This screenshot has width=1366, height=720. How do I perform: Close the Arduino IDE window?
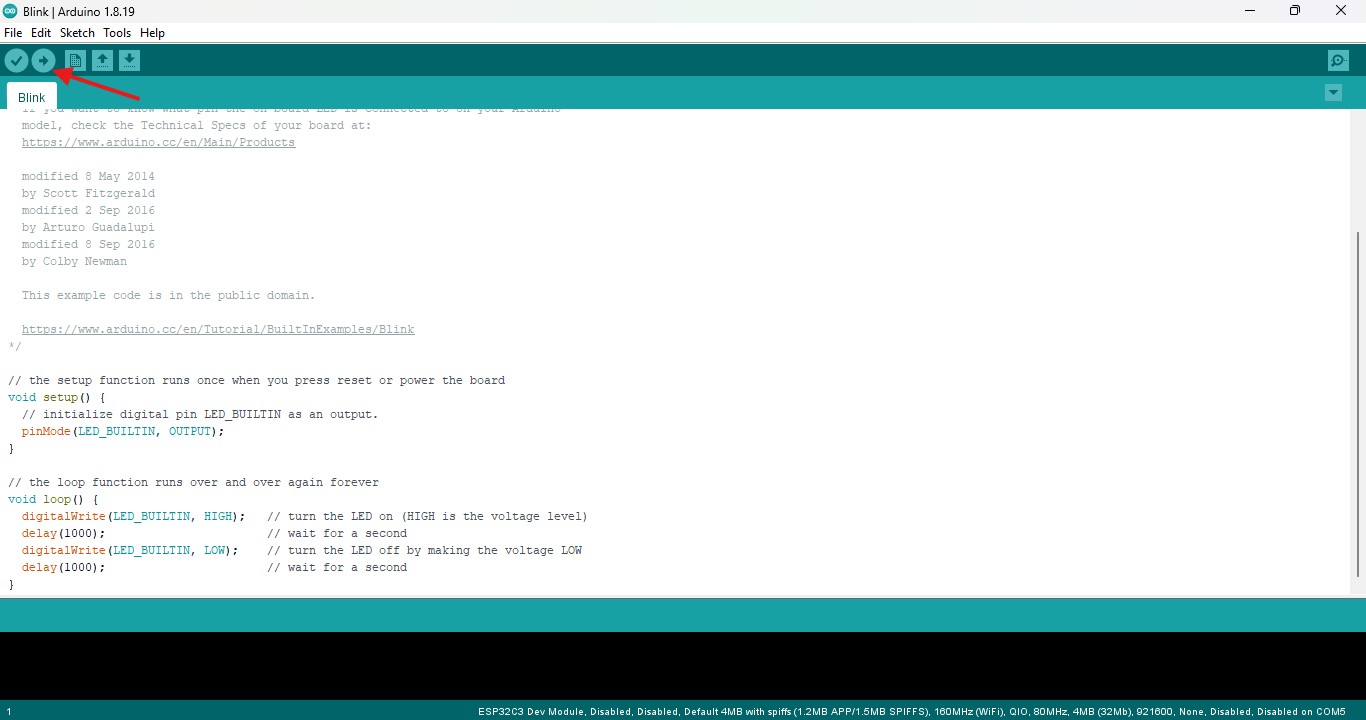click(x=1341, y=11)
